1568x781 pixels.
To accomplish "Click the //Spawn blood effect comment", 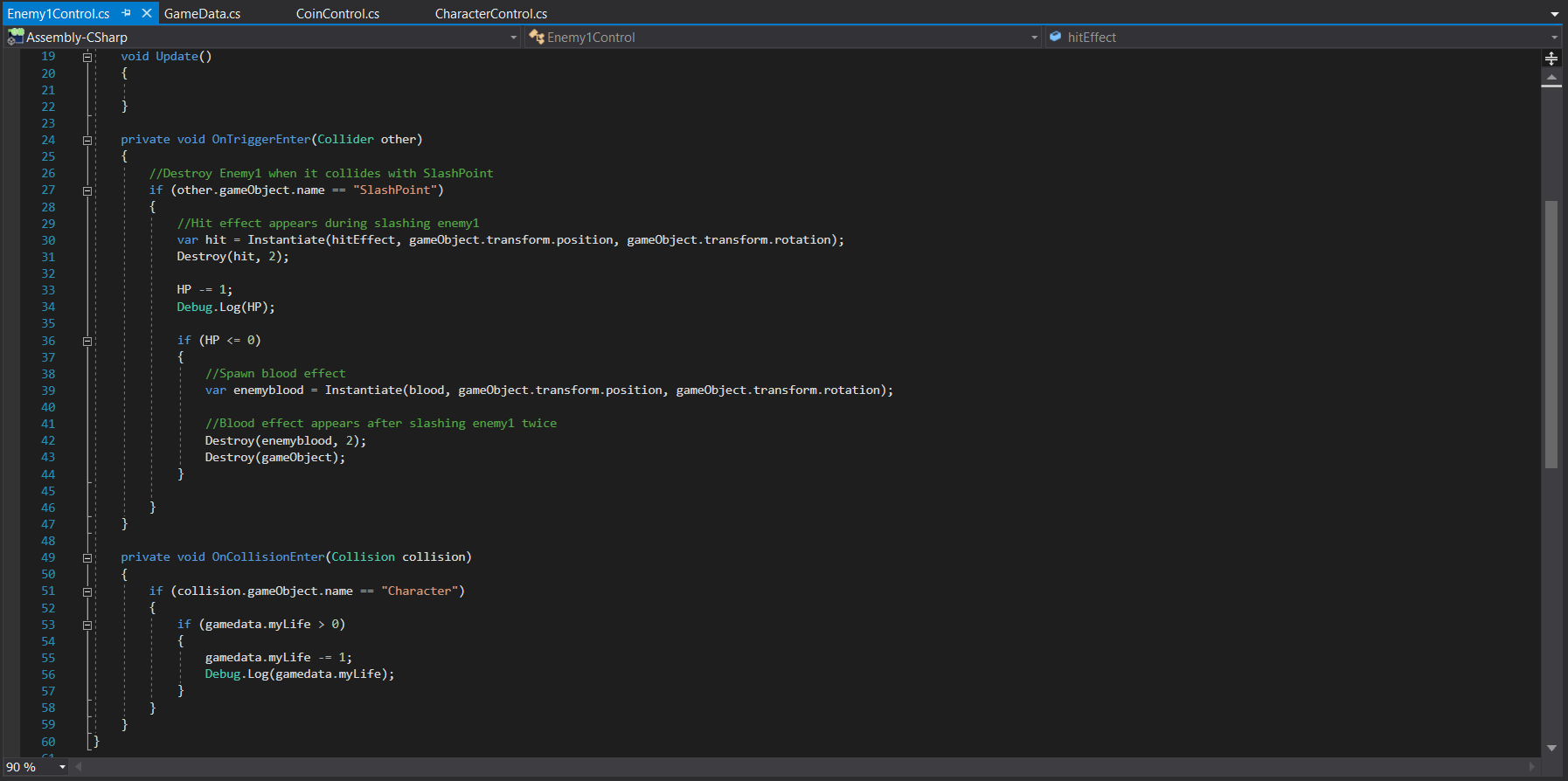I will click(275, 373).
